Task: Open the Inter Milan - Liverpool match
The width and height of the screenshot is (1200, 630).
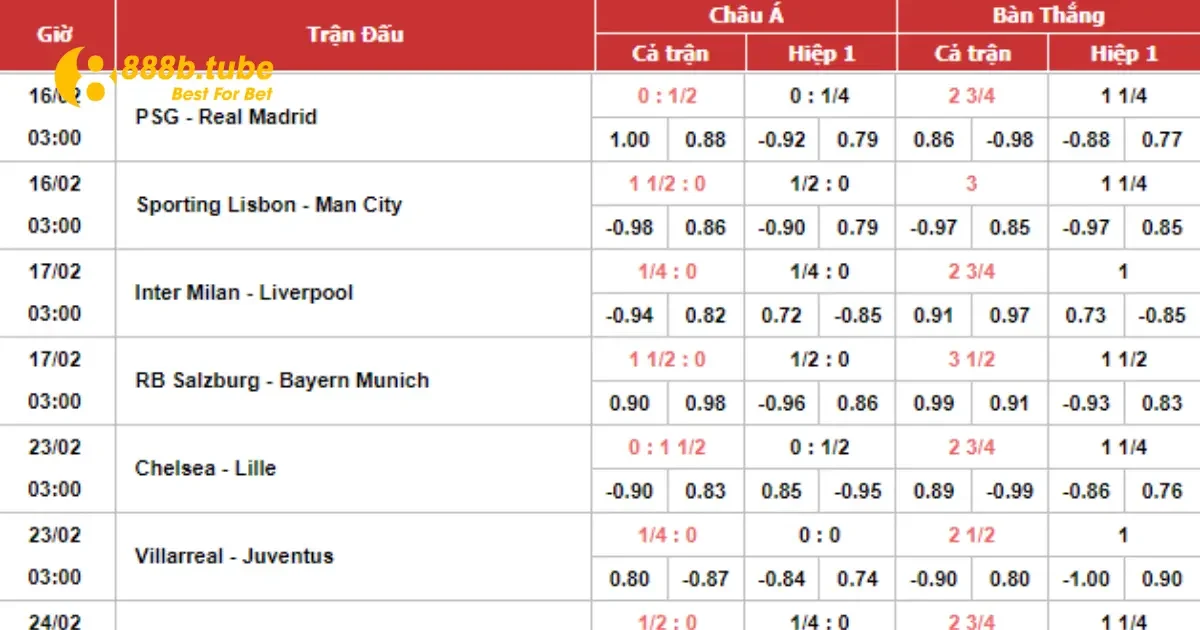Action: click(244, 293)
